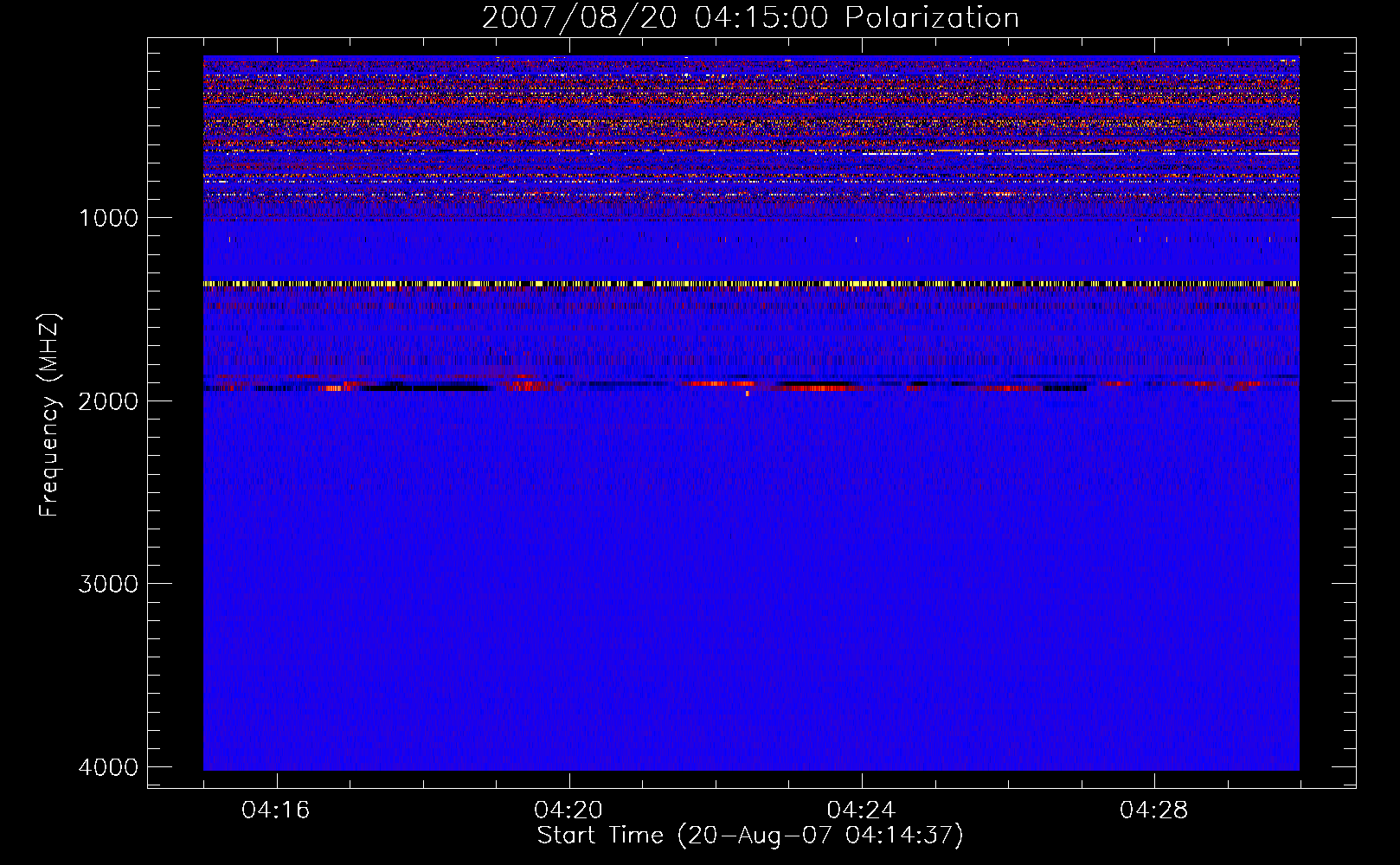Click the 'Start Time (20-Aug-07 04:14:37)' label
1400x865 pixels.
(x=750, y=836)
